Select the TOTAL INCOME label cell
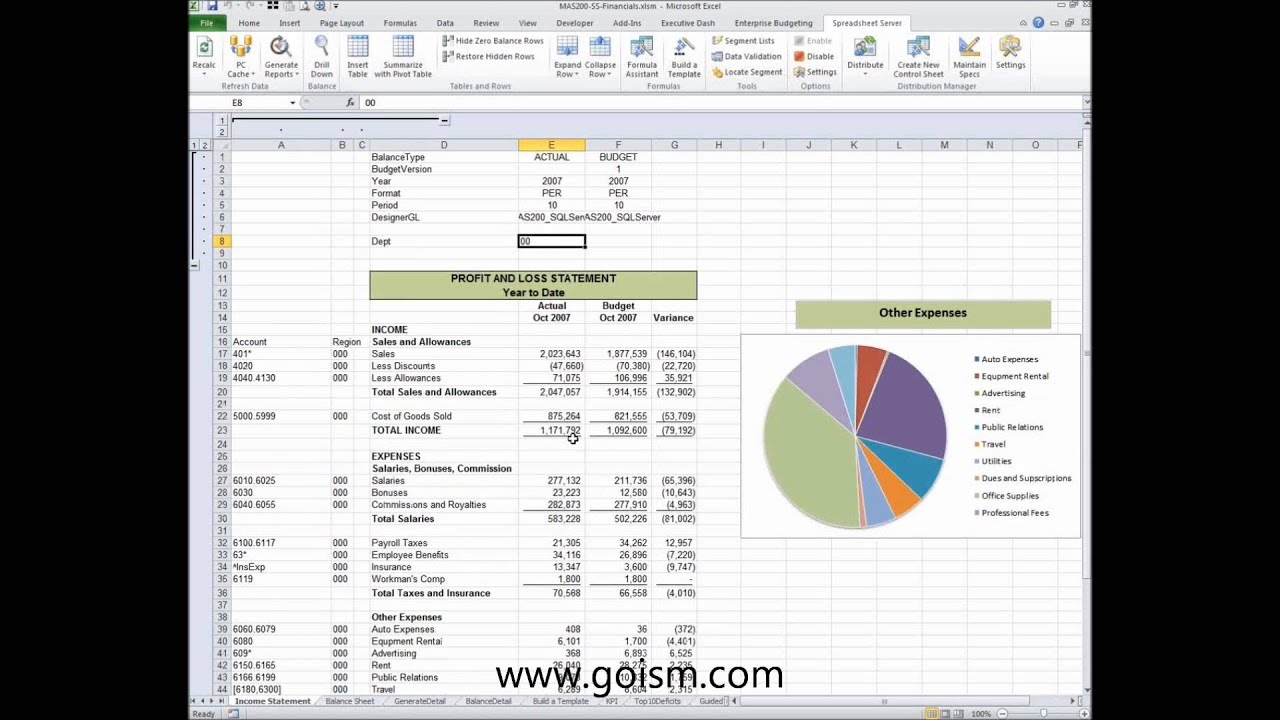Viewport: 1280px width, 720px height. (x=444, y=430)
